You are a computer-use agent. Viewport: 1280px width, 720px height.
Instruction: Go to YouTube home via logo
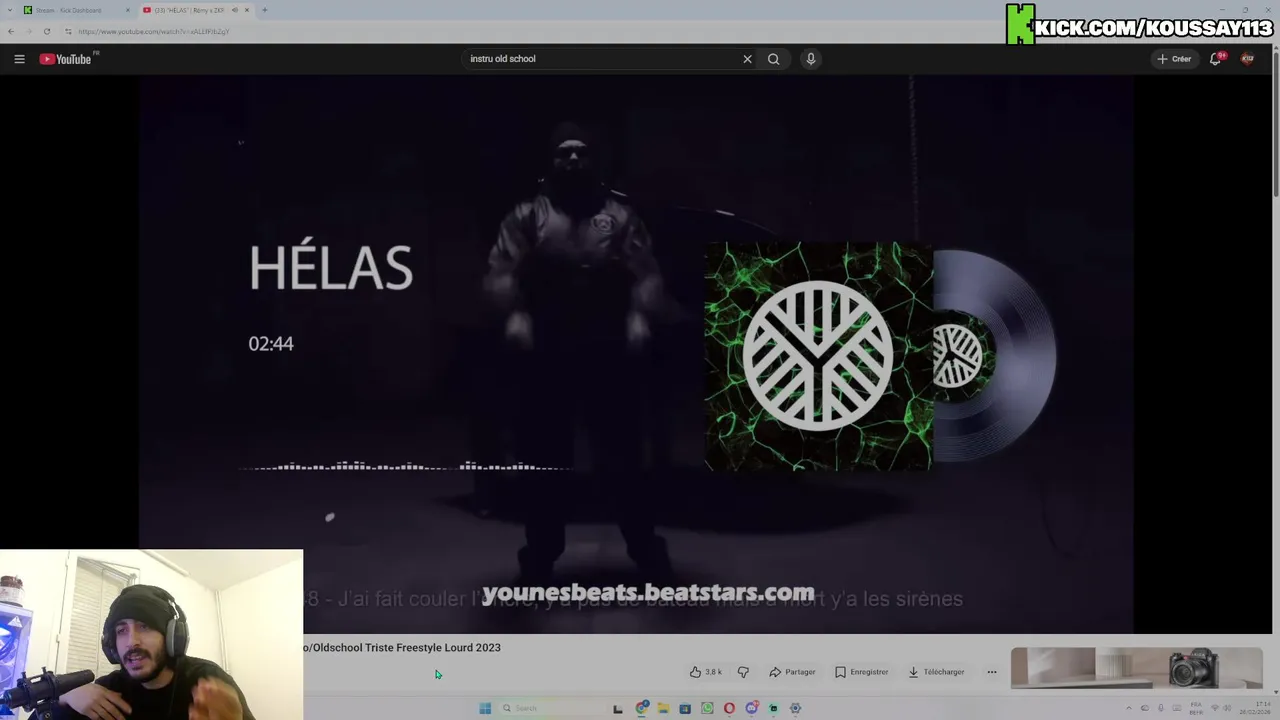pyautogui.click(x=66, y=59)
